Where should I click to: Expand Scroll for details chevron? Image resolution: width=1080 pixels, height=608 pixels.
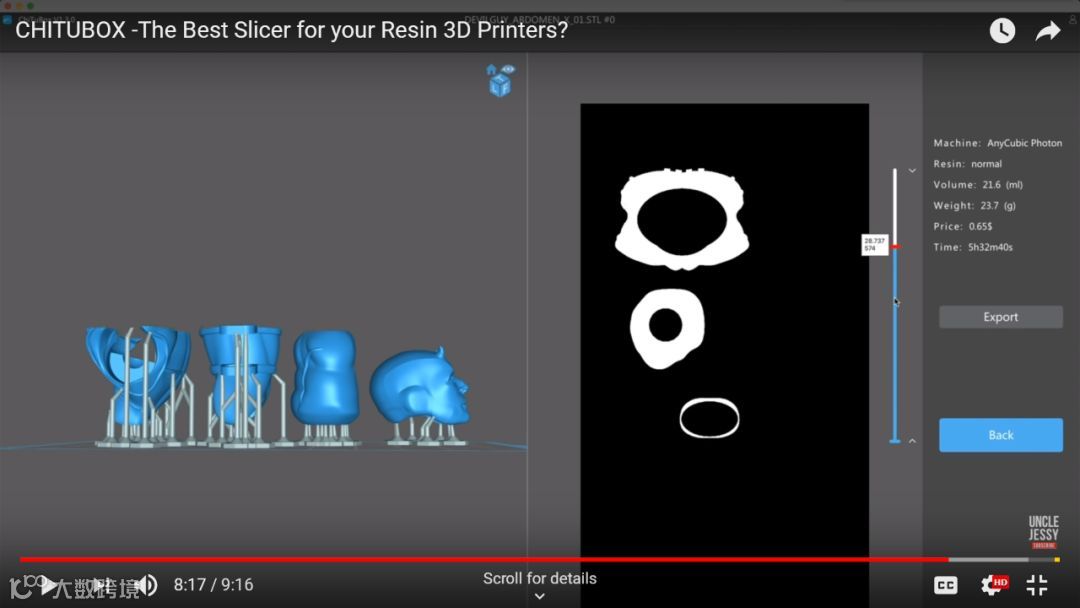540,596
